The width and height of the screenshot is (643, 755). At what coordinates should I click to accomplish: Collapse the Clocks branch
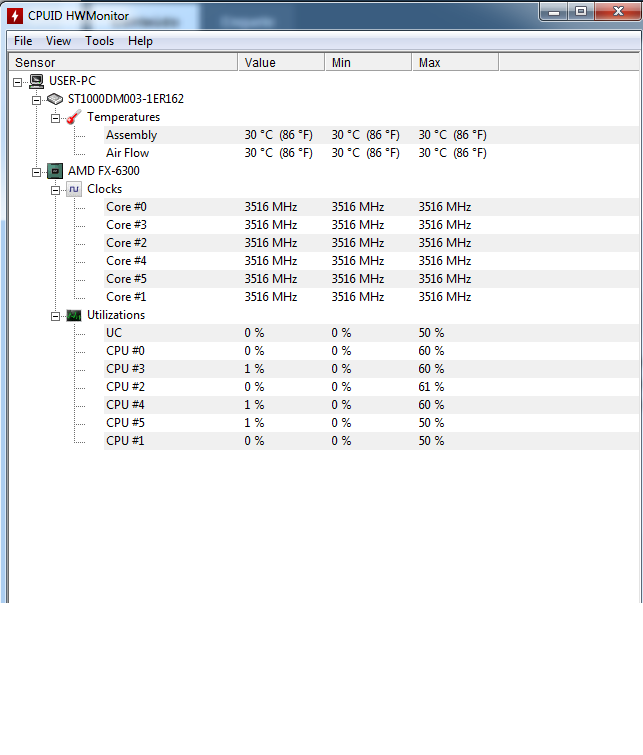[55, 190]
